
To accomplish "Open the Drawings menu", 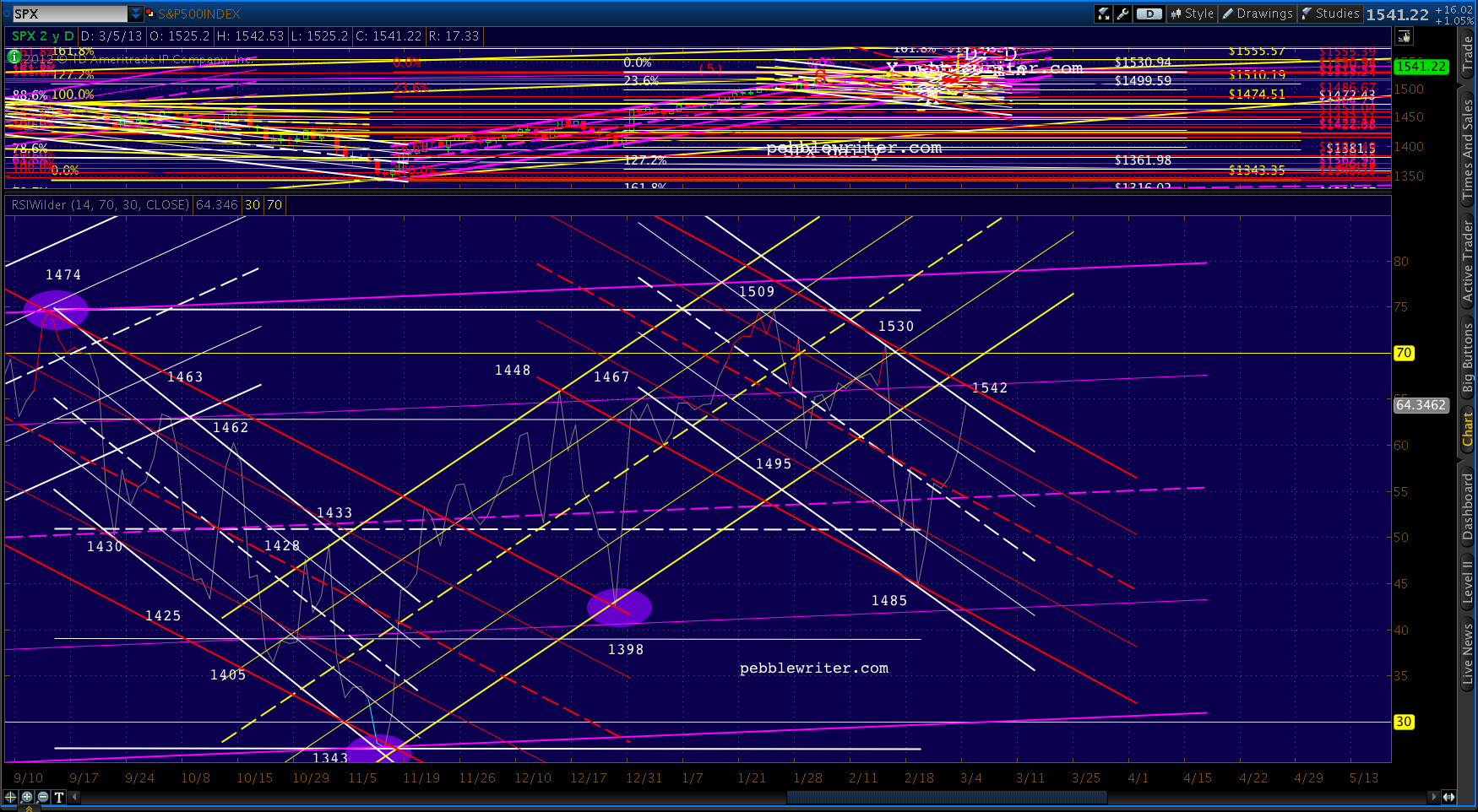I will [1257, 14].
